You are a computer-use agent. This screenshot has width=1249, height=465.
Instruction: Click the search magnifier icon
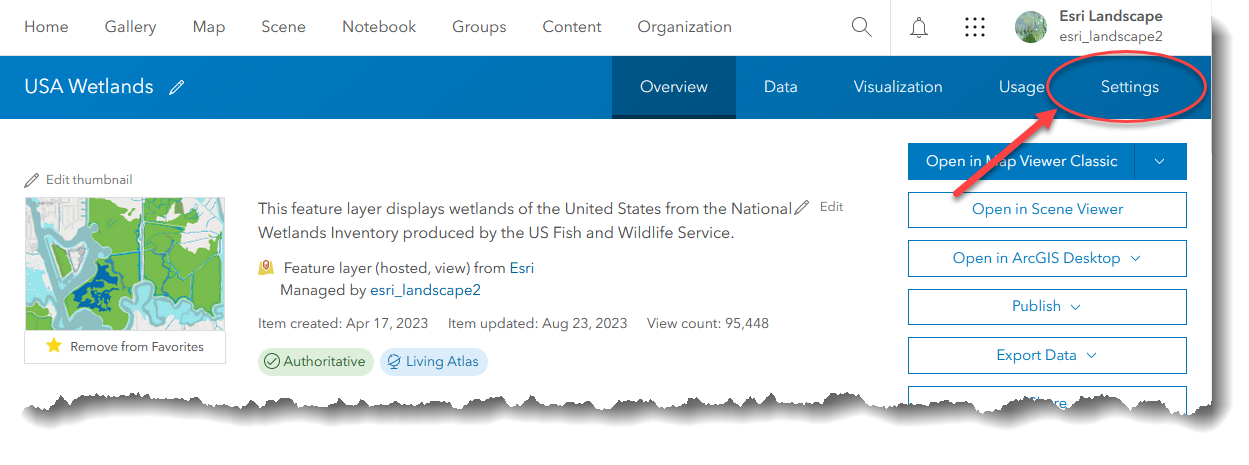861,27
